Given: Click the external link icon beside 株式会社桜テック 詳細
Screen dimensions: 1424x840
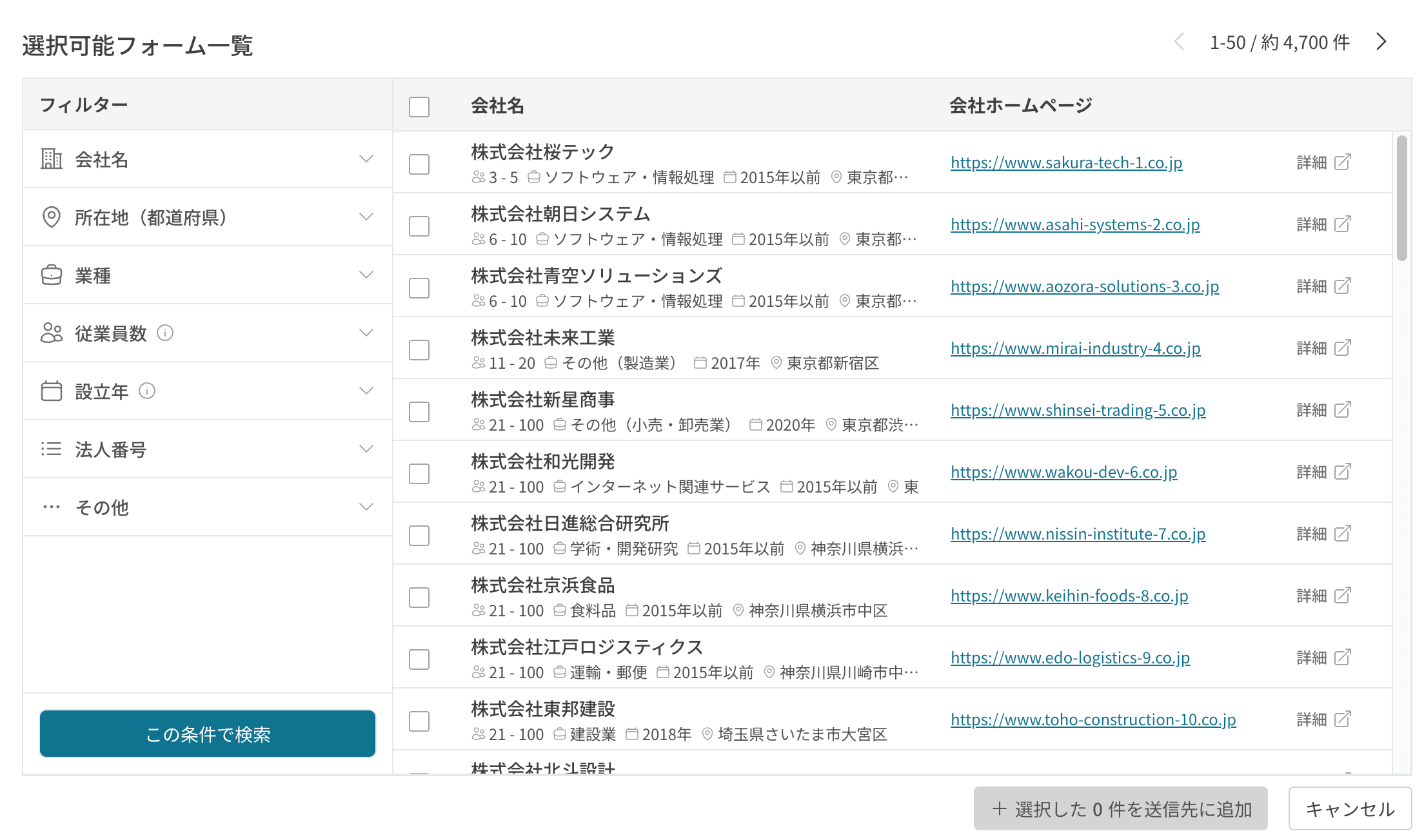Looking at the screenshot, I should [x=1344, y=162].
